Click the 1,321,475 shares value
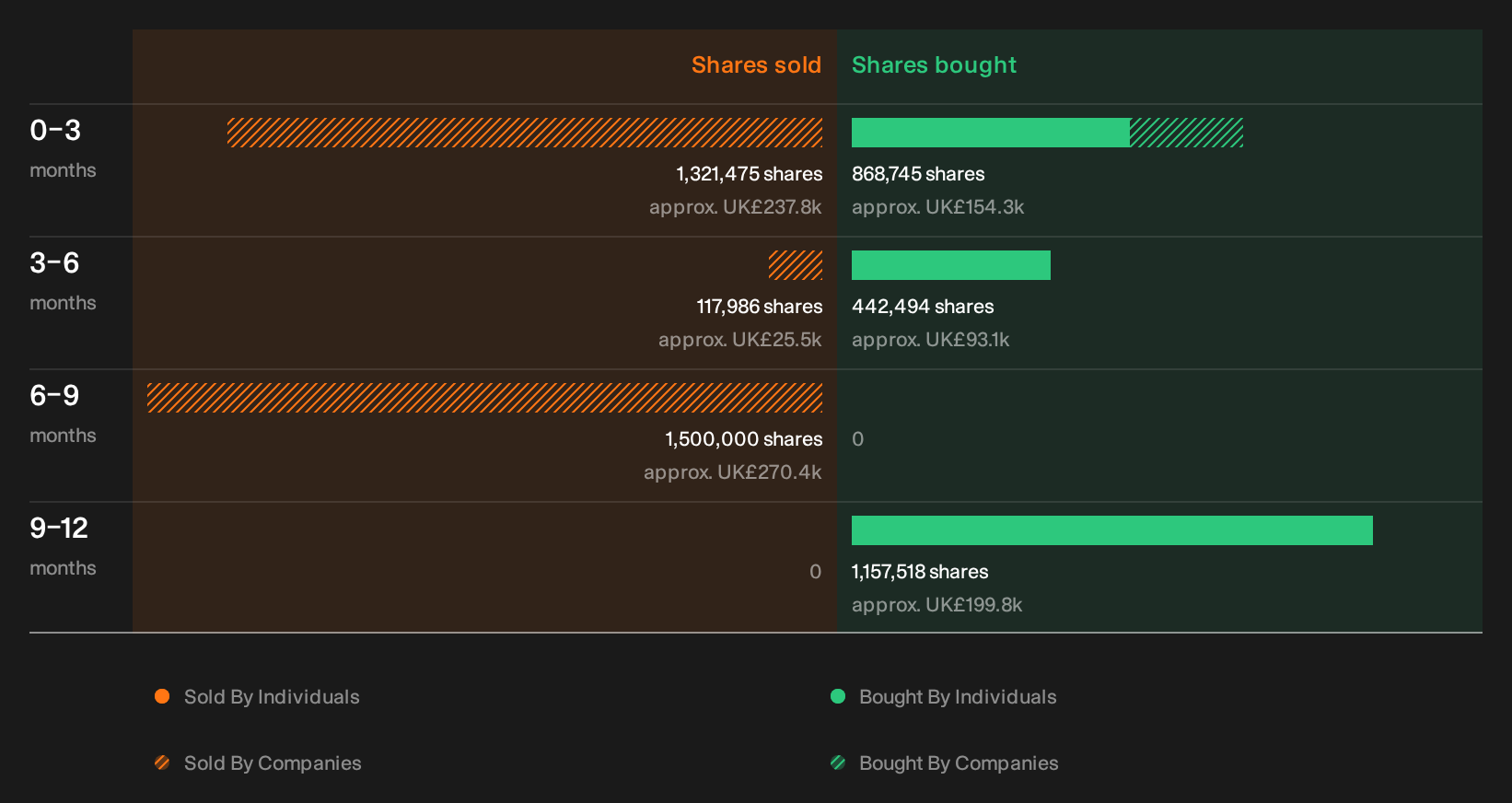The width and height of the screenshot is (1512, 803). pyautogui.click(x=750, y=174)
